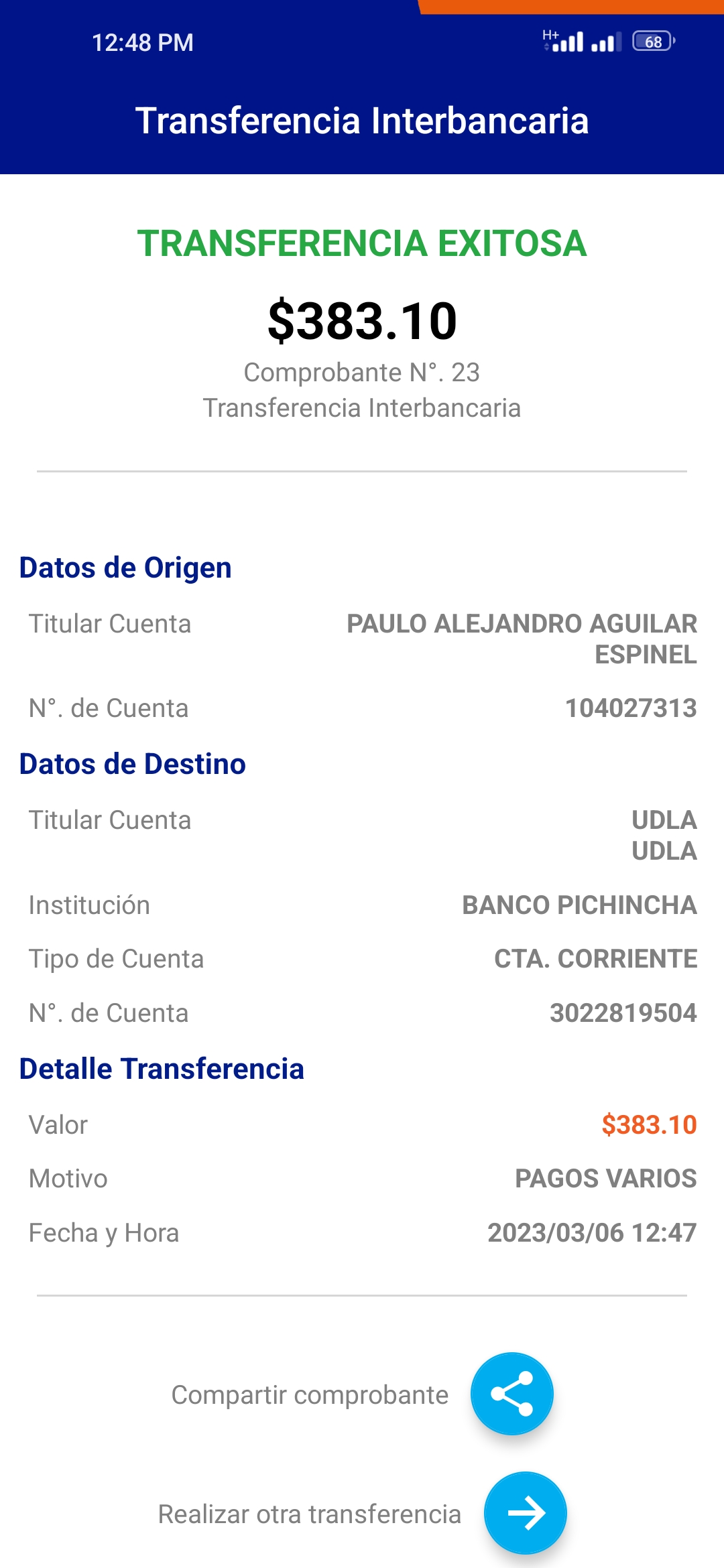The width and height of the screenshot is (724, 1568).
Task: Tap the origin account number 104027313
Action: click(x=631, y=708)
